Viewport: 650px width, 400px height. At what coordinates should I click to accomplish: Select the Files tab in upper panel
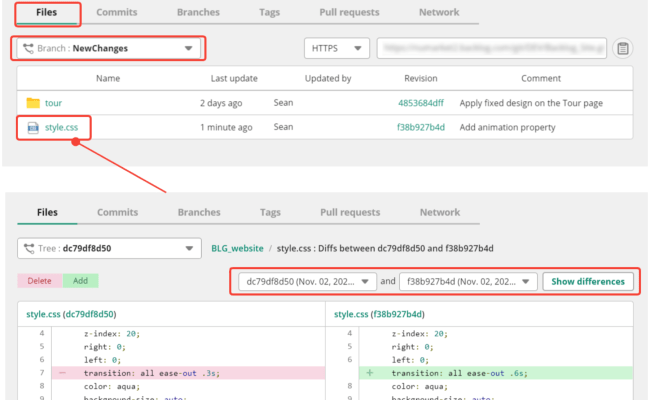(x=46, y=12)
